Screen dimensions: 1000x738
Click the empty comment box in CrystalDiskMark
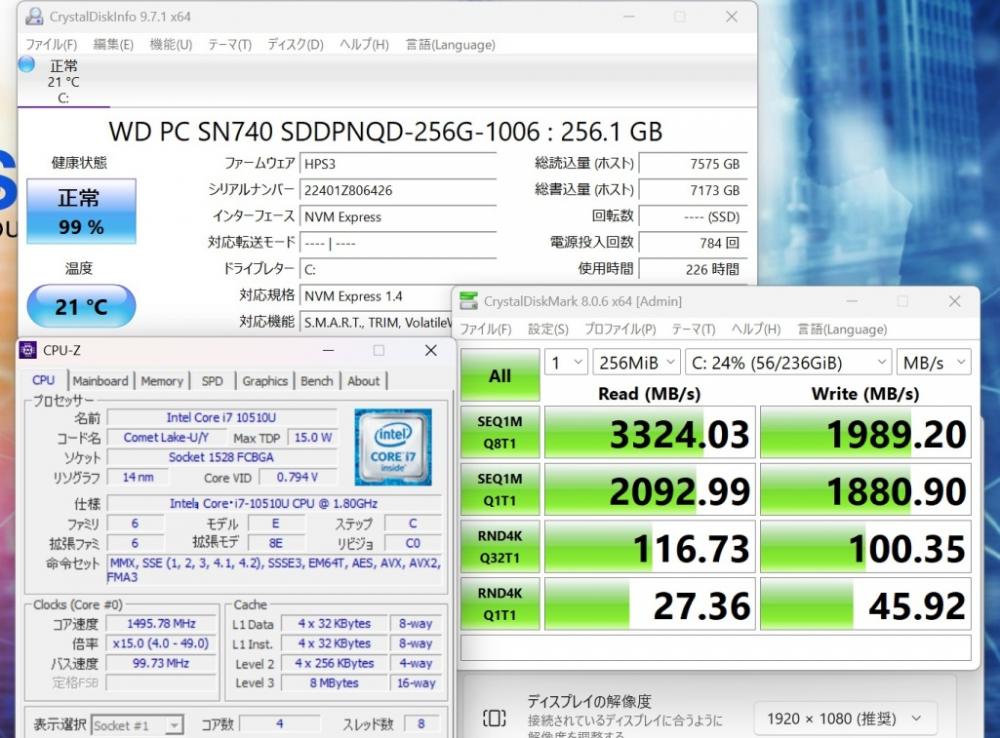point(716,647)
